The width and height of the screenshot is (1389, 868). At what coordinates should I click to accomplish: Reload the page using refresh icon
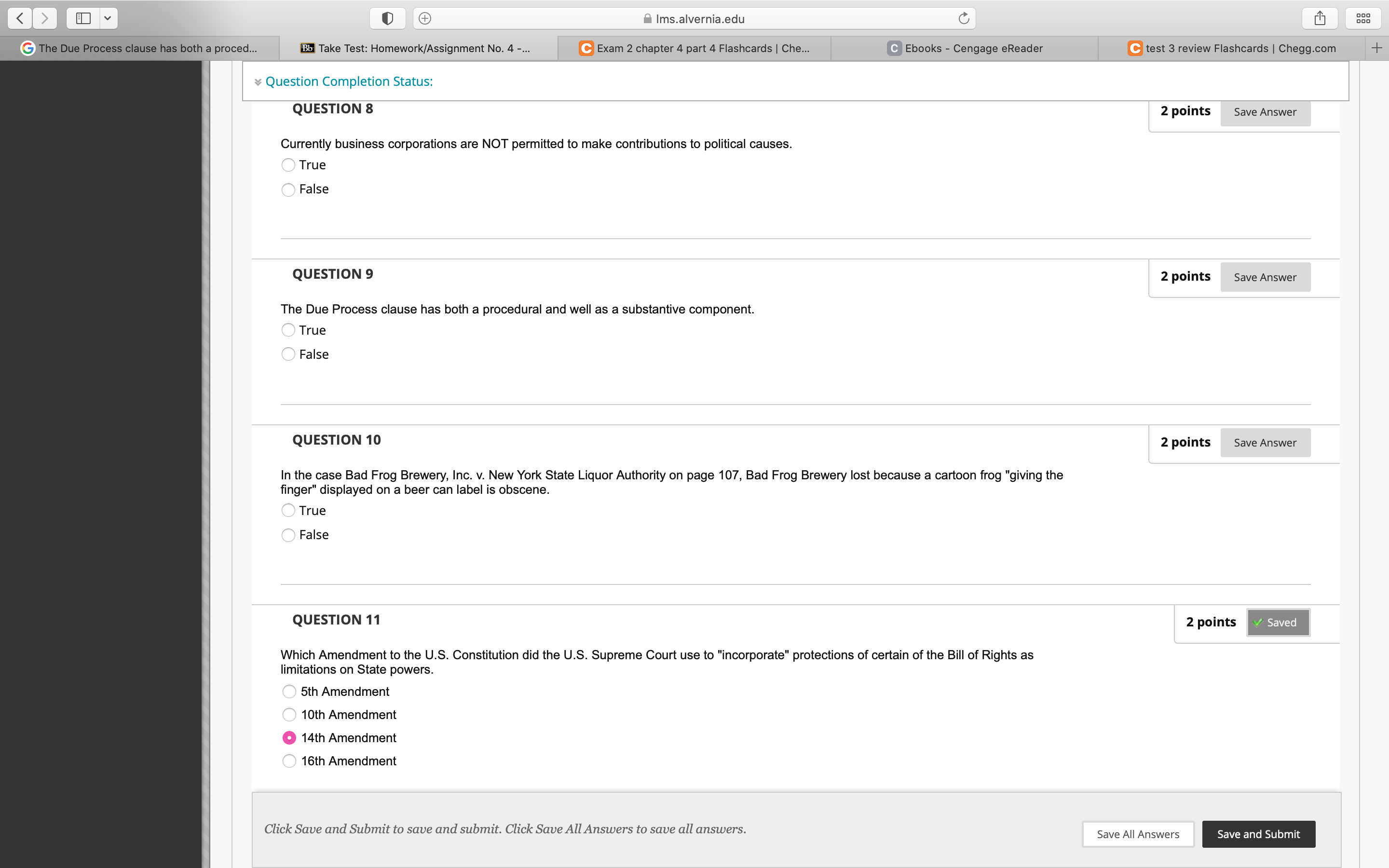pos(964,18)
